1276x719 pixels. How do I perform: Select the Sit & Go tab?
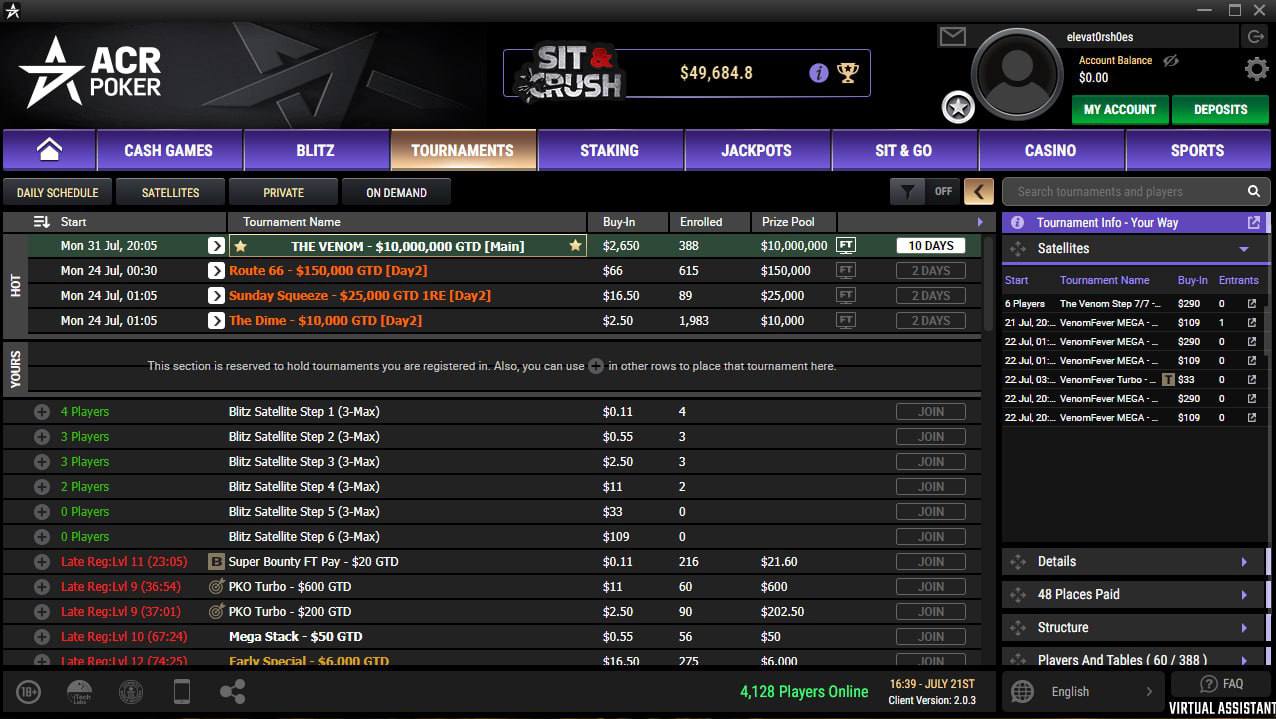tap(903, 150)
